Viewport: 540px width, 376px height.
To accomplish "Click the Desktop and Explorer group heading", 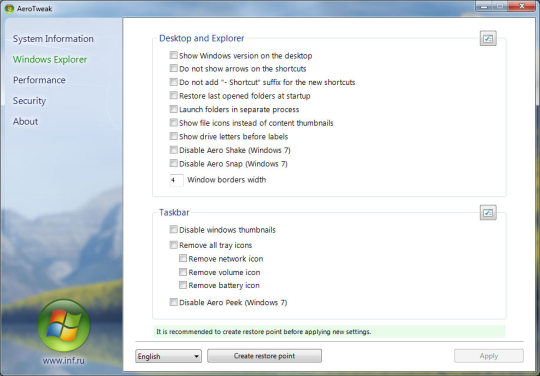I will pos(201,38).
